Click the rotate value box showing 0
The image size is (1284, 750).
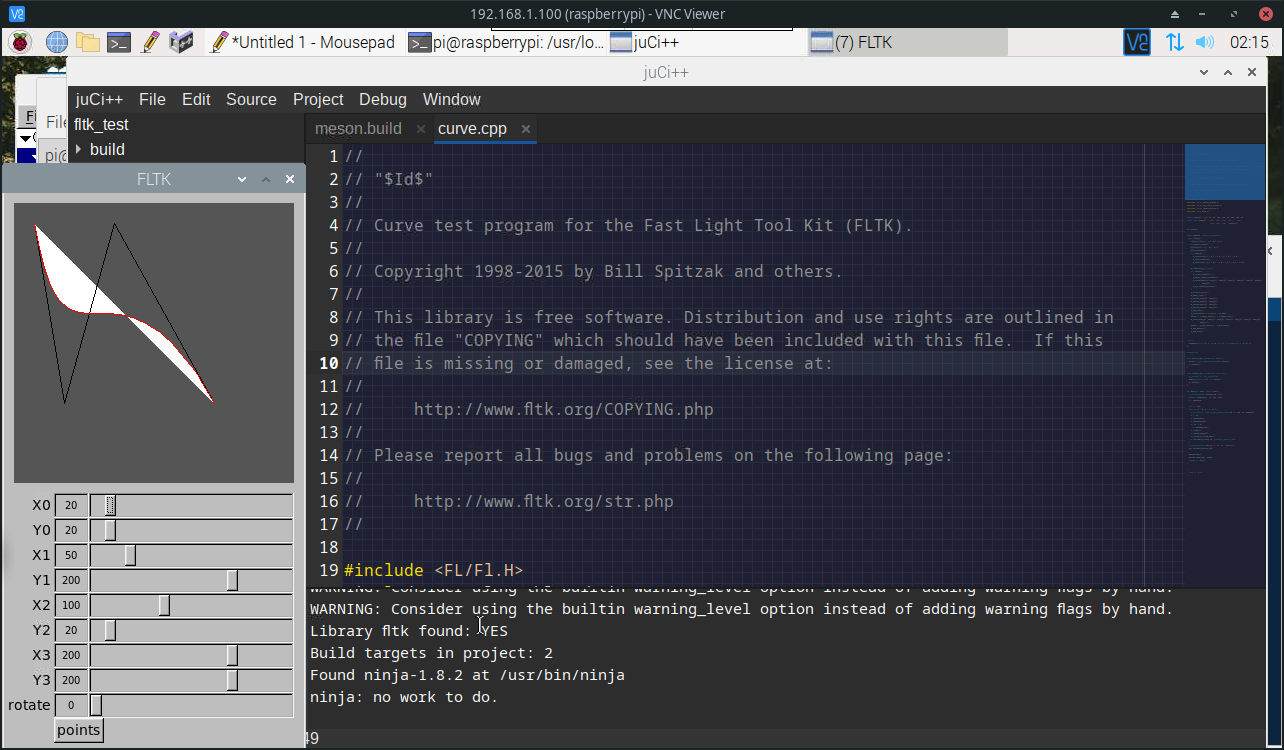click(x=71, y=706)
